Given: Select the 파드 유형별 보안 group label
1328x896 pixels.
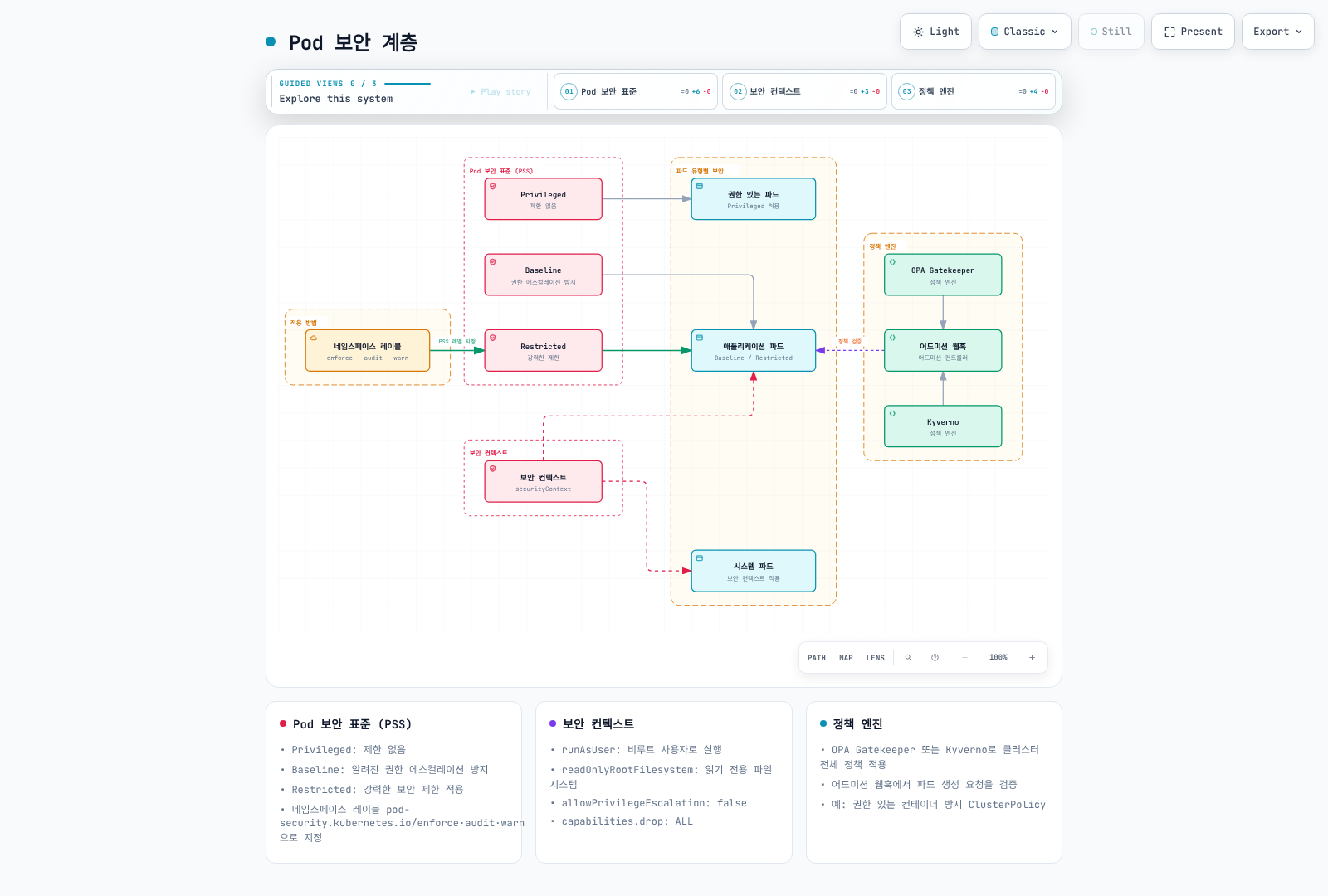Looking at the screenshot, I should tap(700, 171).
